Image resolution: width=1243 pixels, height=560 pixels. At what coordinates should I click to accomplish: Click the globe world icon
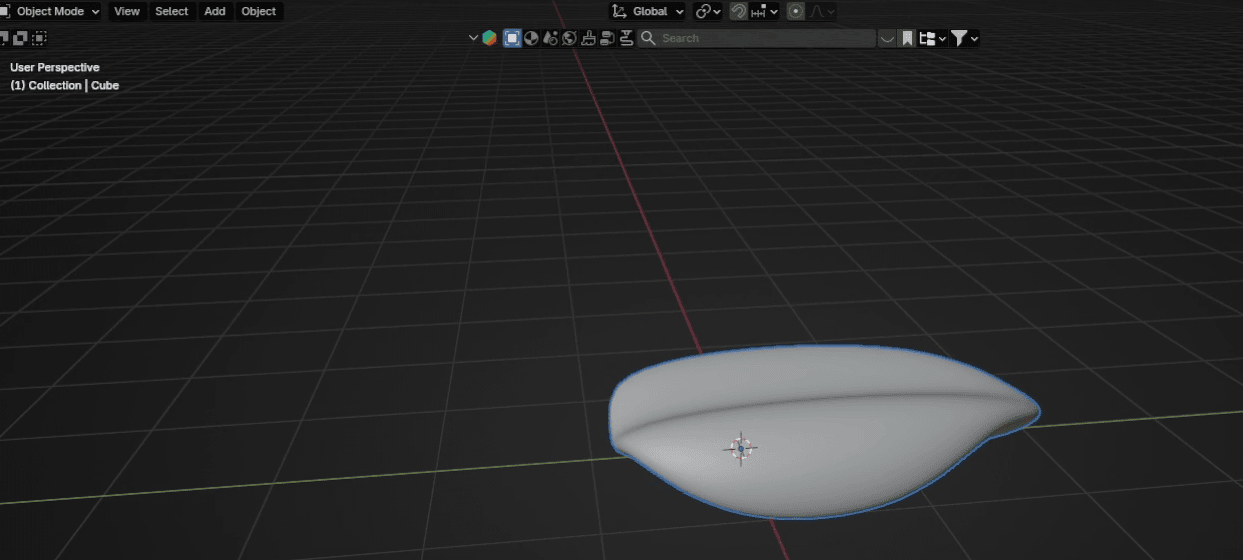point(569,38)
